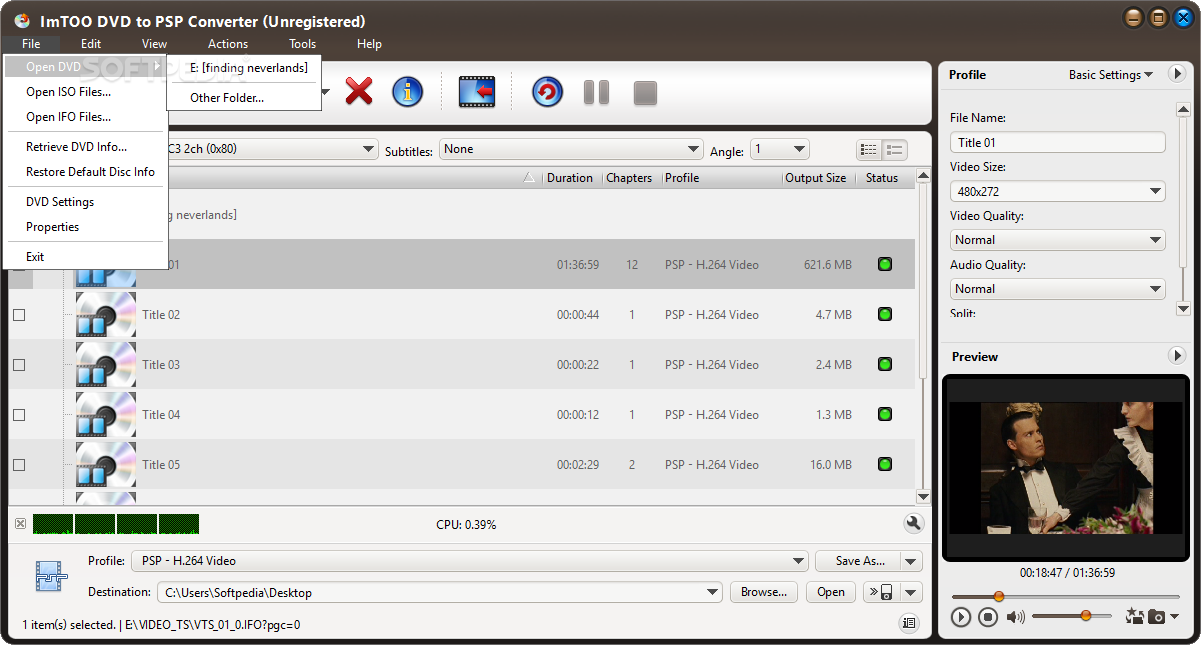Viewport: 1201px width, 645px height.
Task: Click the Title 02 disc icon
Action: [106, 315]
